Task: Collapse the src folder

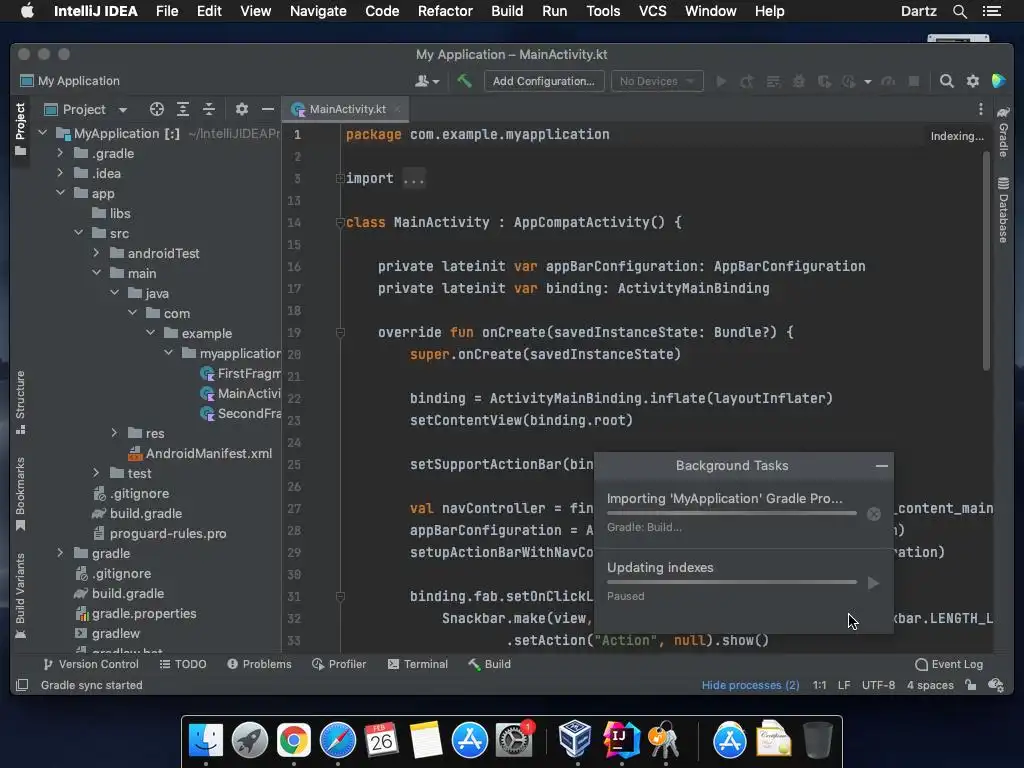Action: [x=78, y=233]
